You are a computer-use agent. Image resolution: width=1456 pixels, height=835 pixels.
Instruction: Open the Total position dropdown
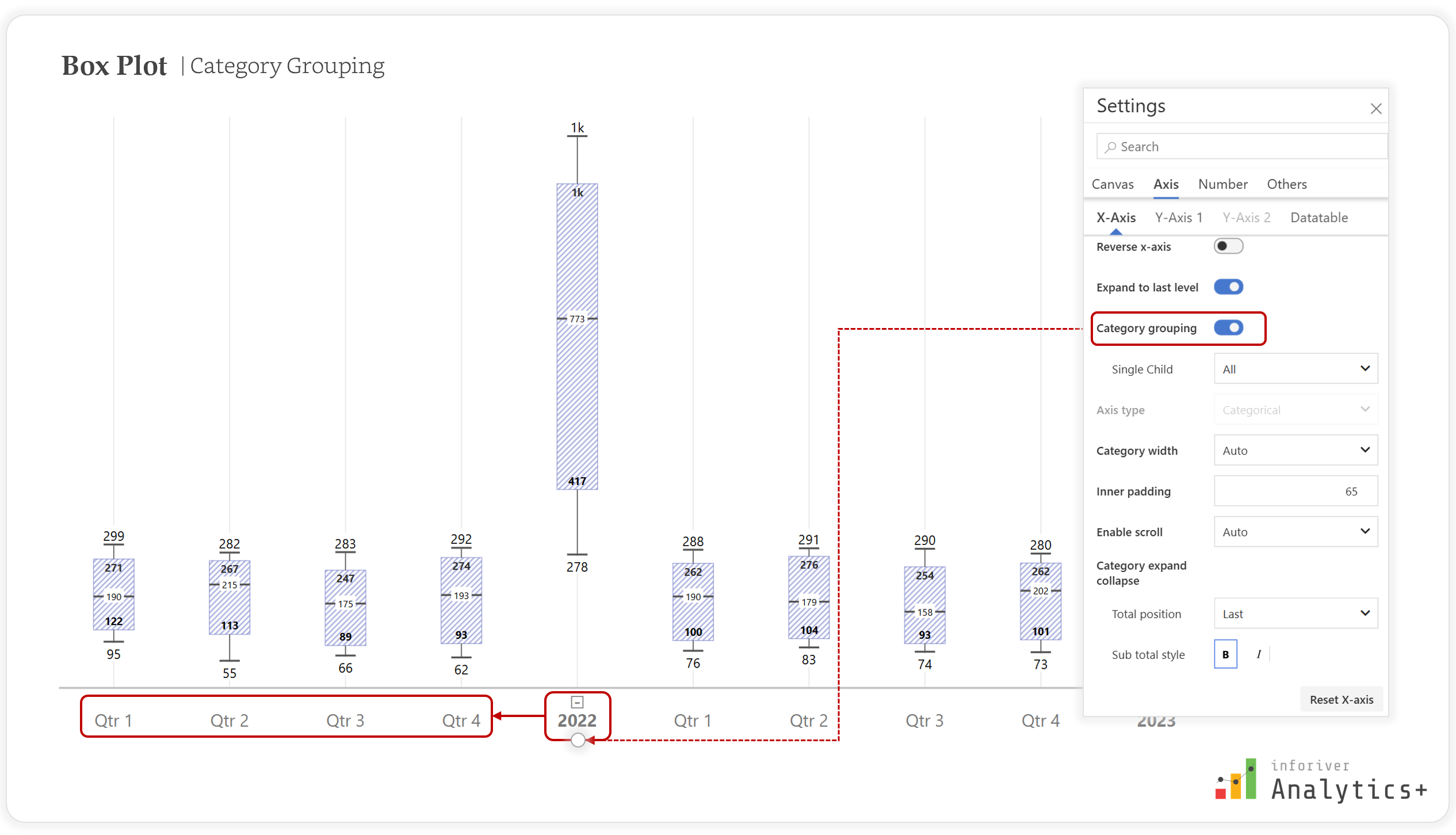coord(1296,614)
